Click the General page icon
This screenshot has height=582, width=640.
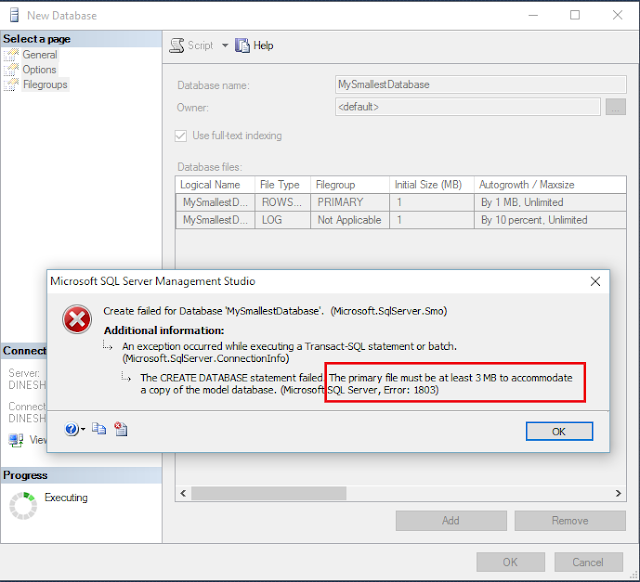11,55
